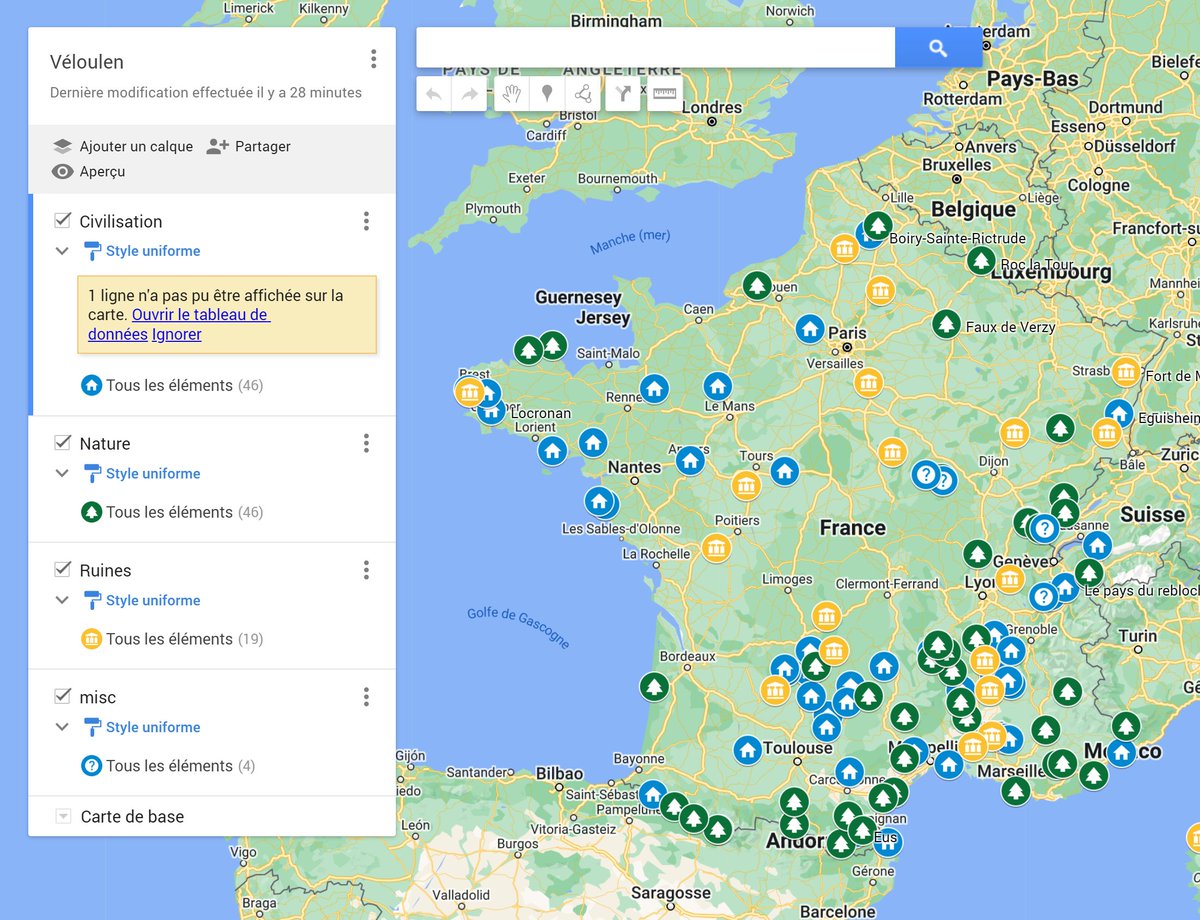Collapse the Civilisation layer chevron
Image resolution: width=1200 pixels, height=920 pixels.
62,251
